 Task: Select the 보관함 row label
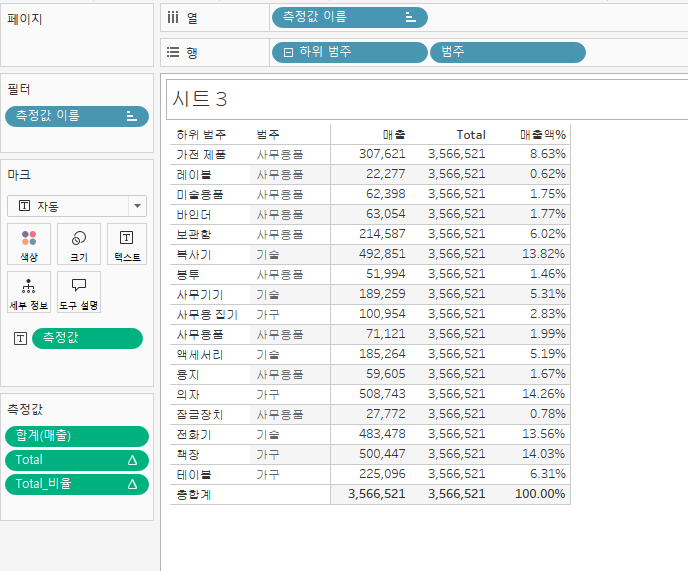coord(194,234)
